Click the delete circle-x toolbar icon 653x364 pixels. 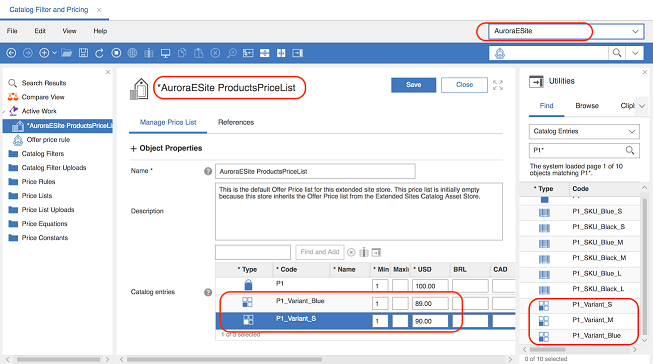pos(215,53)
